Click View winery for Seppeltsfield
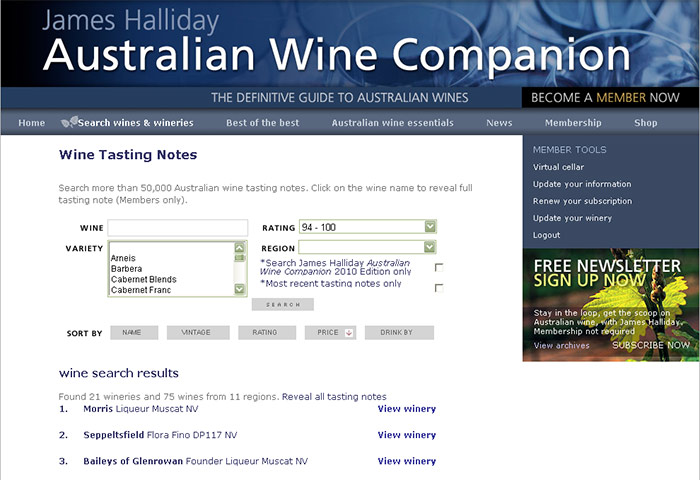 407,435
